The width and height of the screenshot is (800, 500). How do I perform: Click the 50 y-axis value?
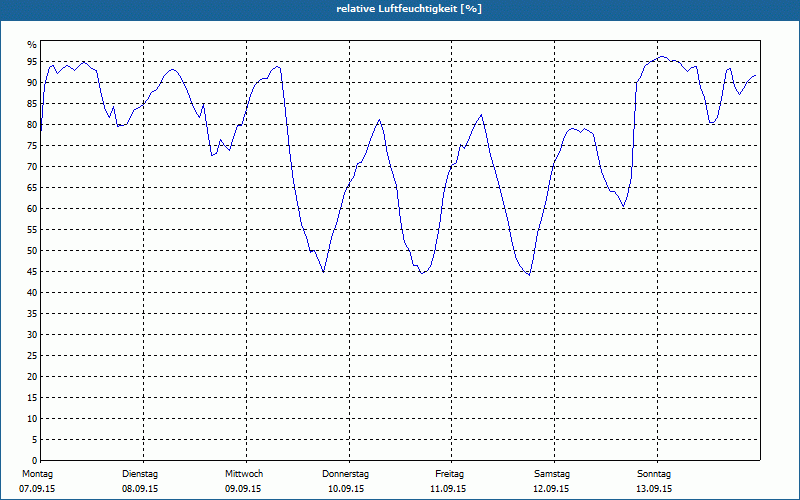(x=32, y=251)
